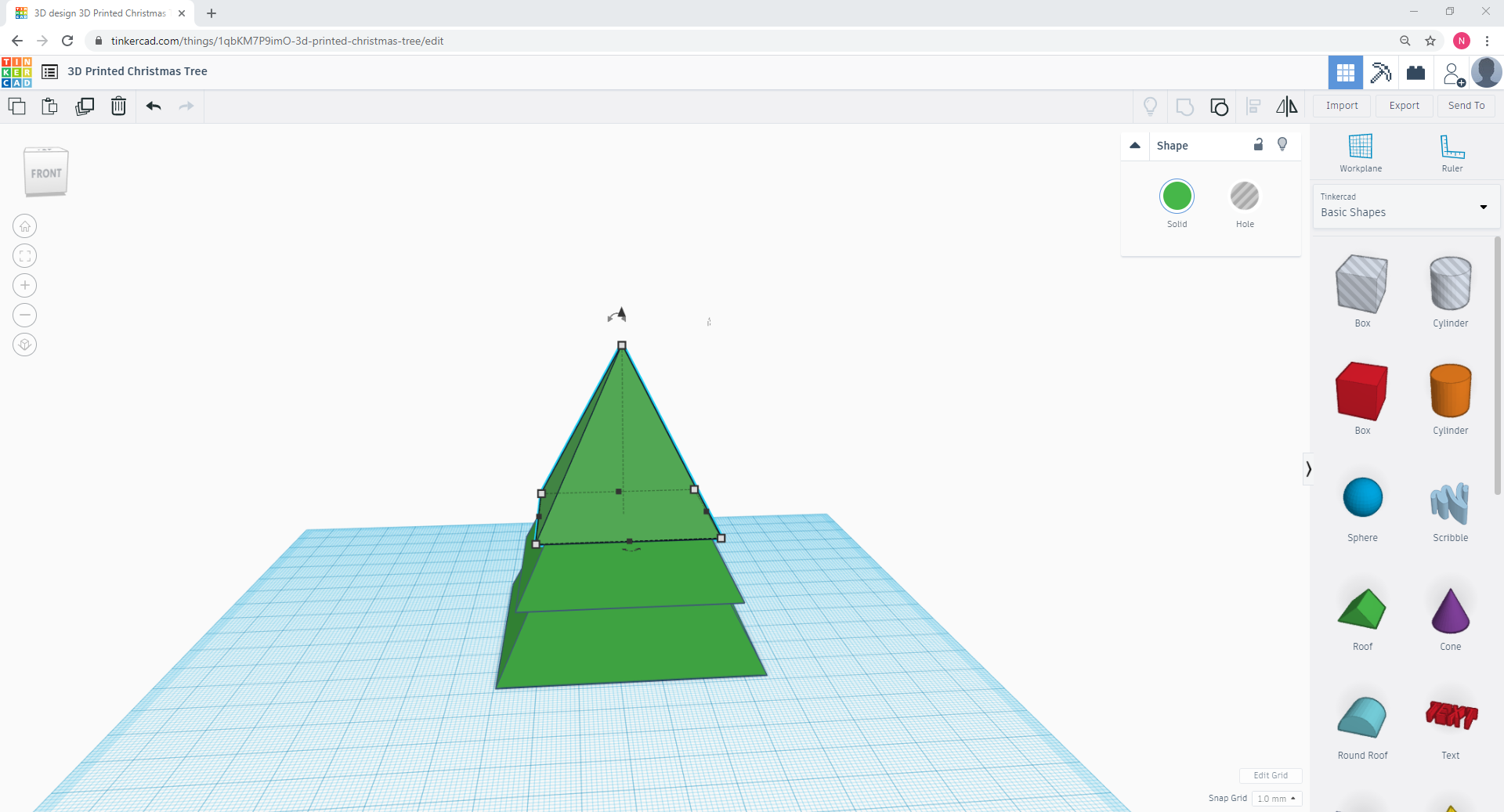Select the Workplane tool
The width and height of the screenshot is (1504, 812).
tap(1361, 153)
